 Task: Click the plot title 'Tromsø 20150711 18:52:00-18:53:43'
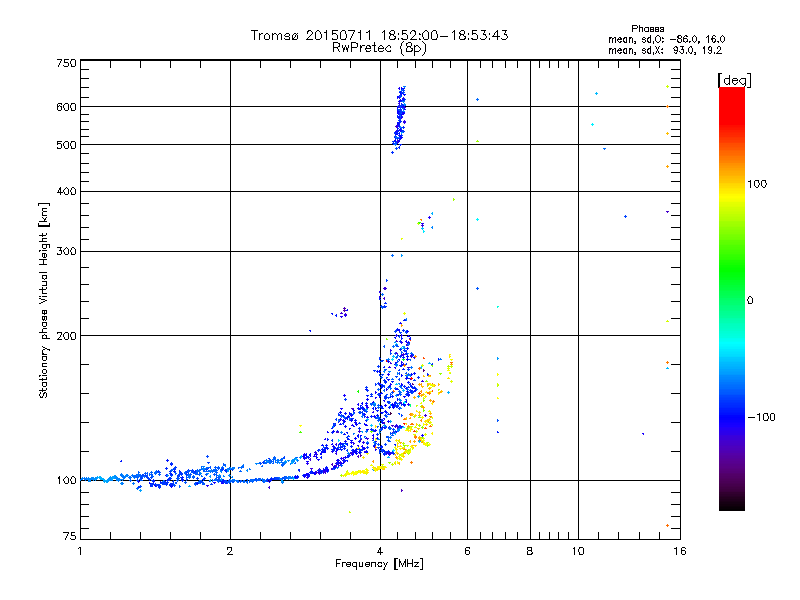pos(380,35)
